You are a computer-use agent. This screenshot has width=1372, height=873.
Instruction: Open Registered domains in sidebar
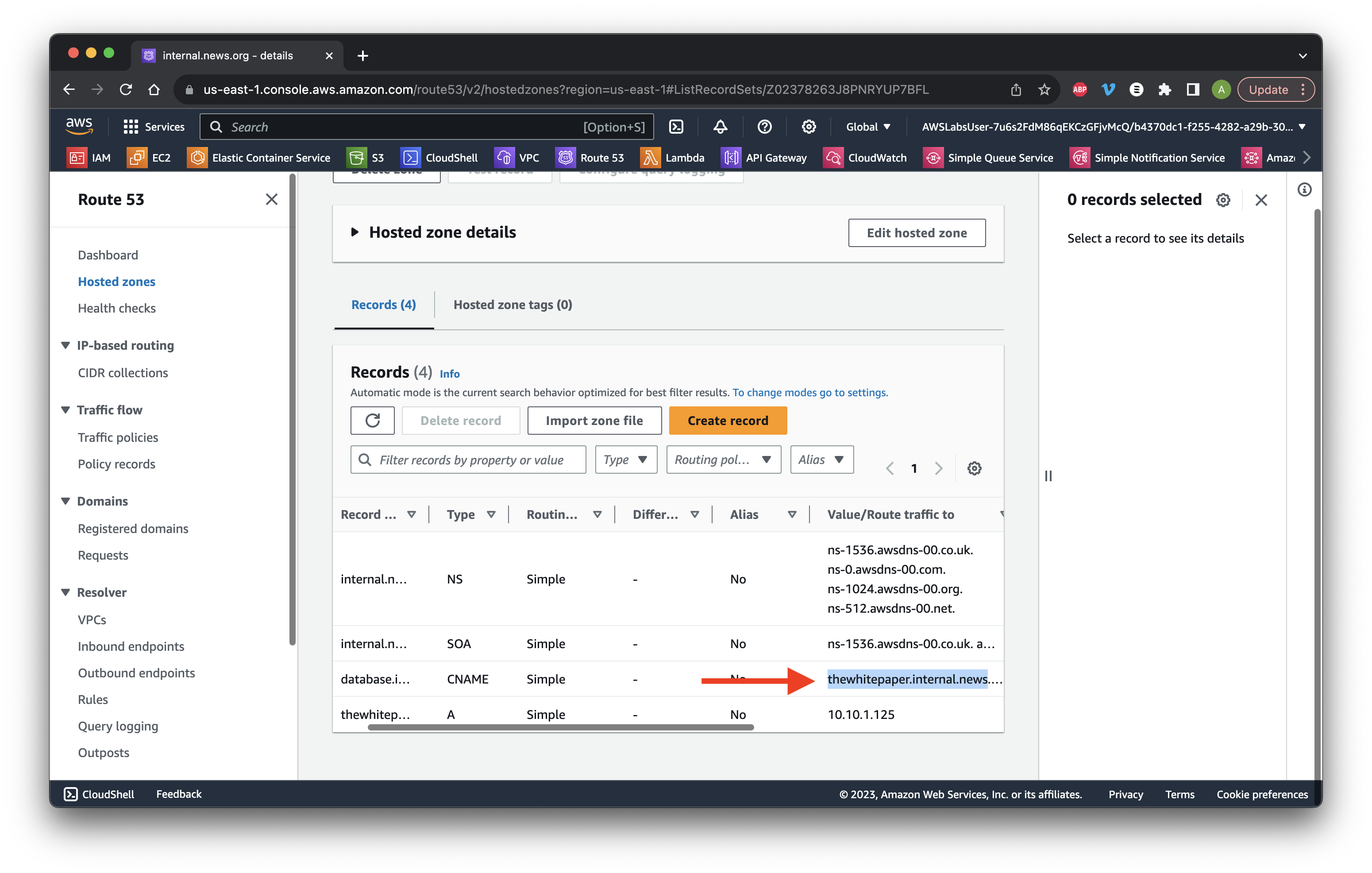click(133, 528)
